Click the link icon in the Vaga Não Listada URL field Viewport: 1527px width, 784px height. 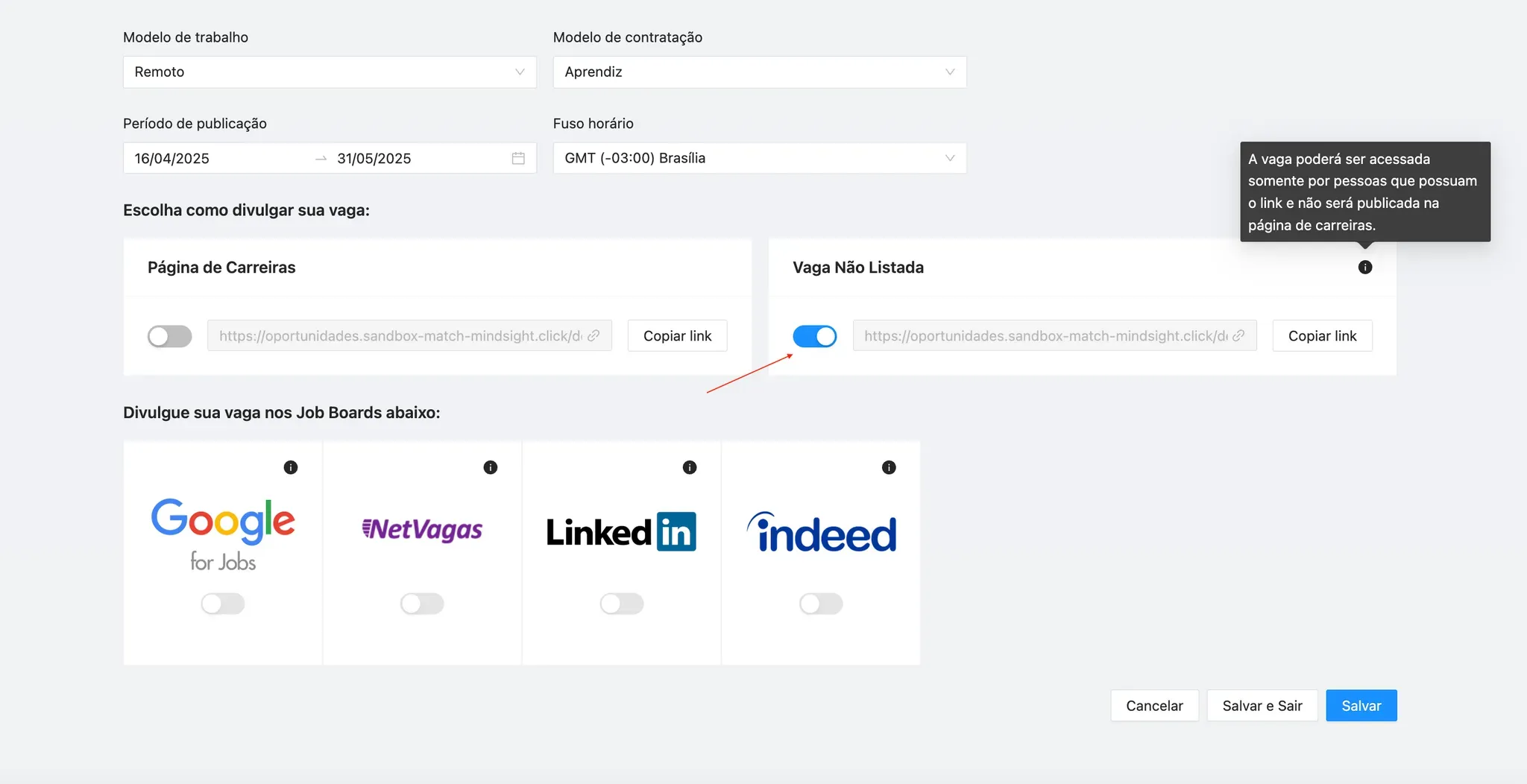[1238, 335]
